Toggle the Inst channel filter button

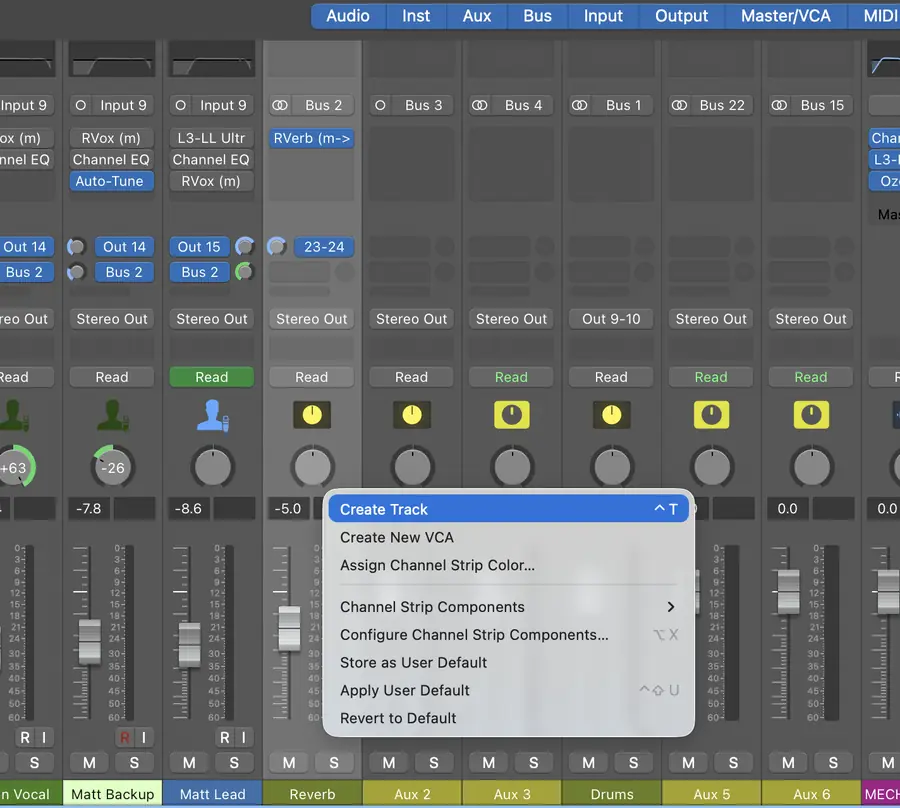pyautogui.click(x=416, y=16)
